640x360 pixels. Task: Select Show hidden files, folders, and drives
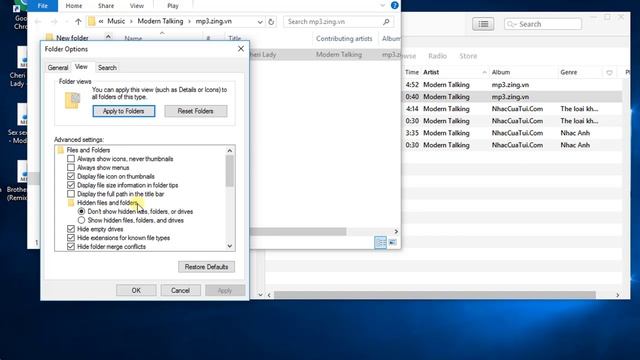[x=81, y=220]
